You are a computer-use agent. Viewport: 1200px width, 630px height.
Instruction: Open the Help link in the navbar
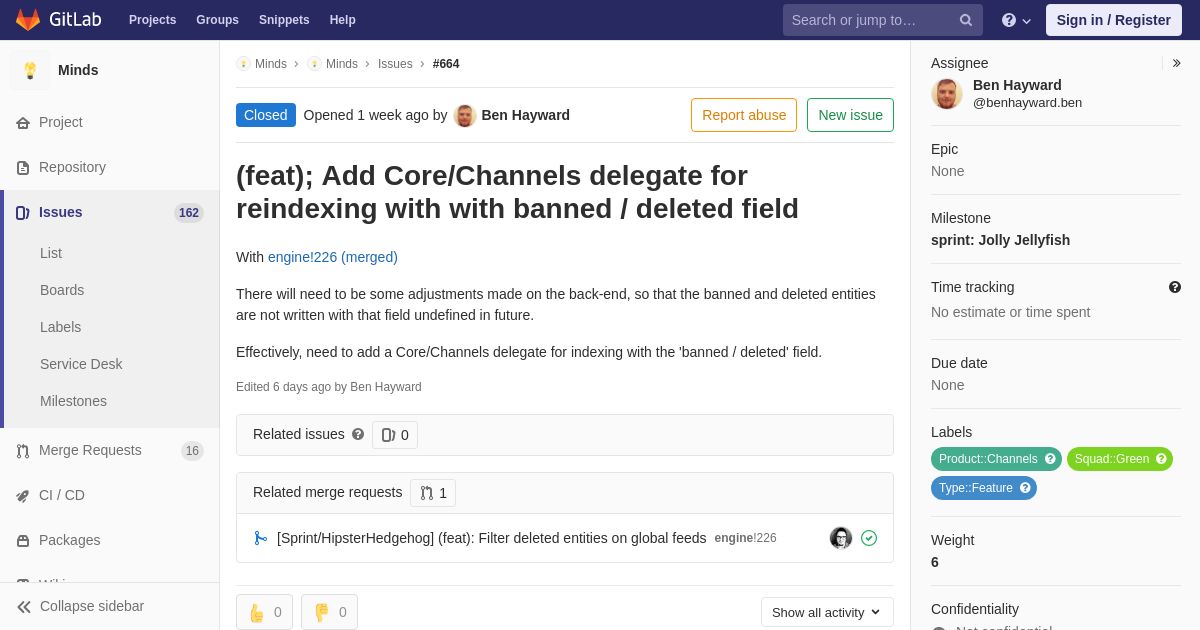(x=343, y=20)
